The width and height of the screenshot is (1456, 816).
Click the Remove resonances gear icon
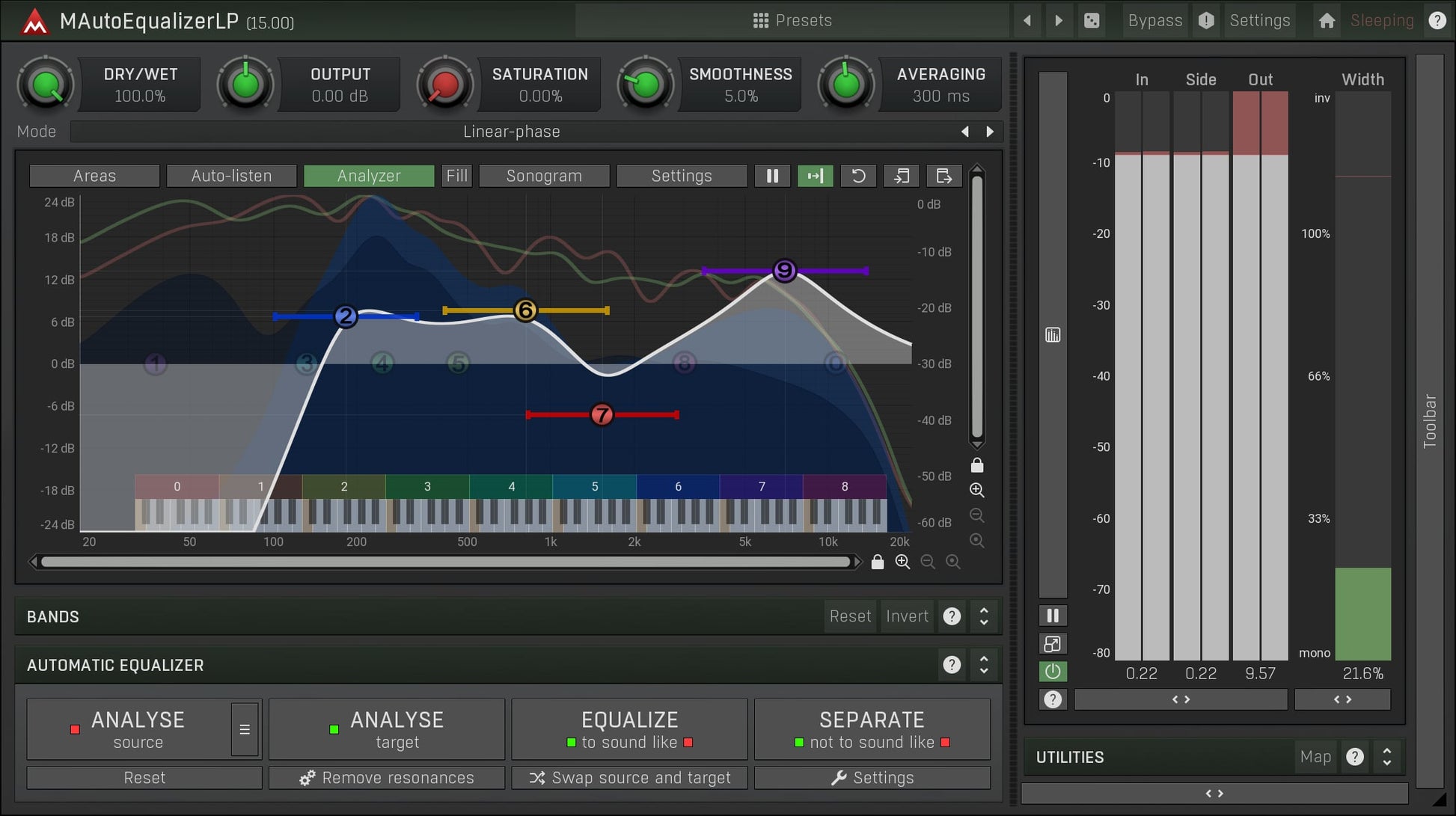pyautogui.click(x=306, y=777)
